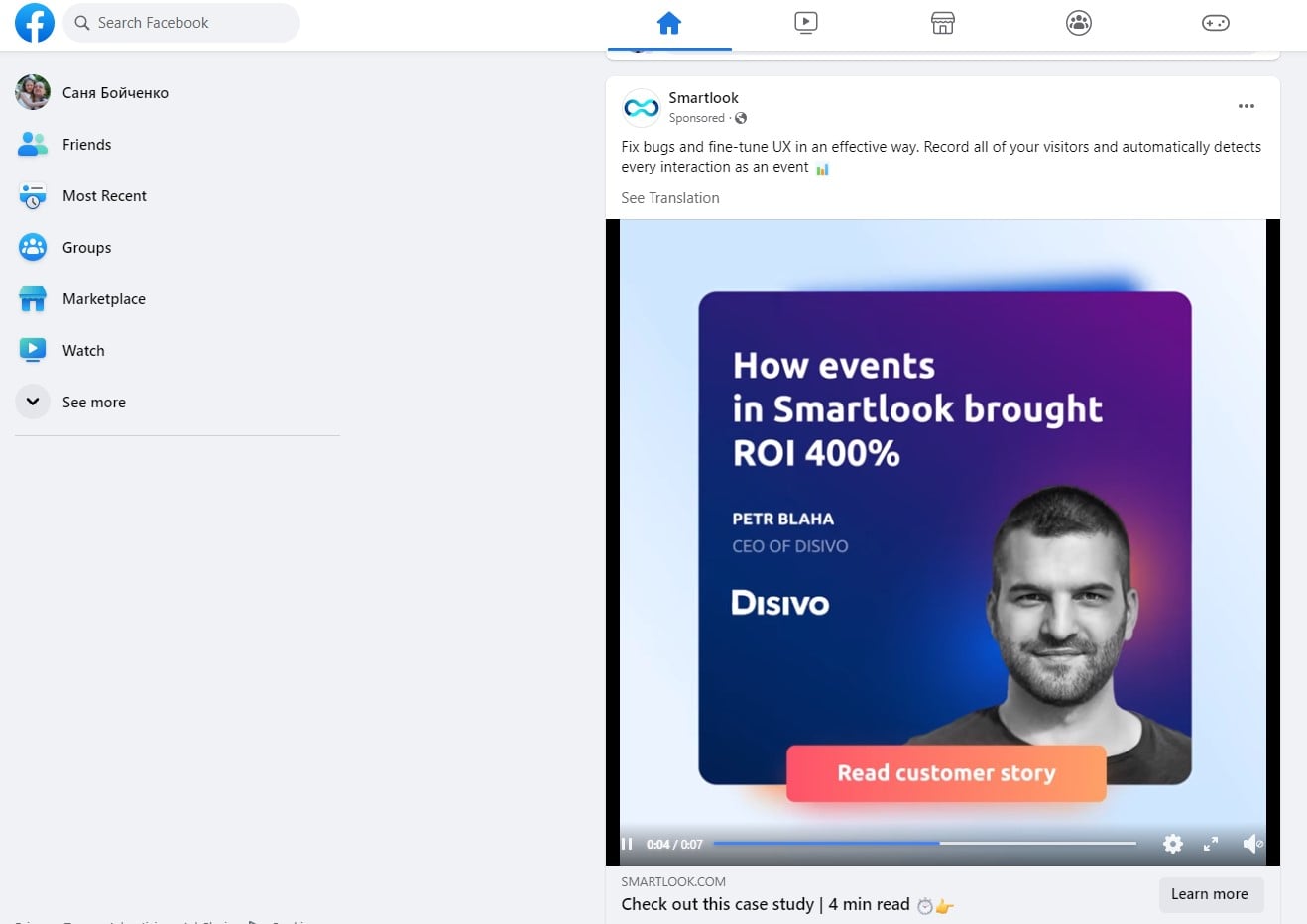Go to Watch in the left sidebar

pyautogui.click(x=83, y=351)
